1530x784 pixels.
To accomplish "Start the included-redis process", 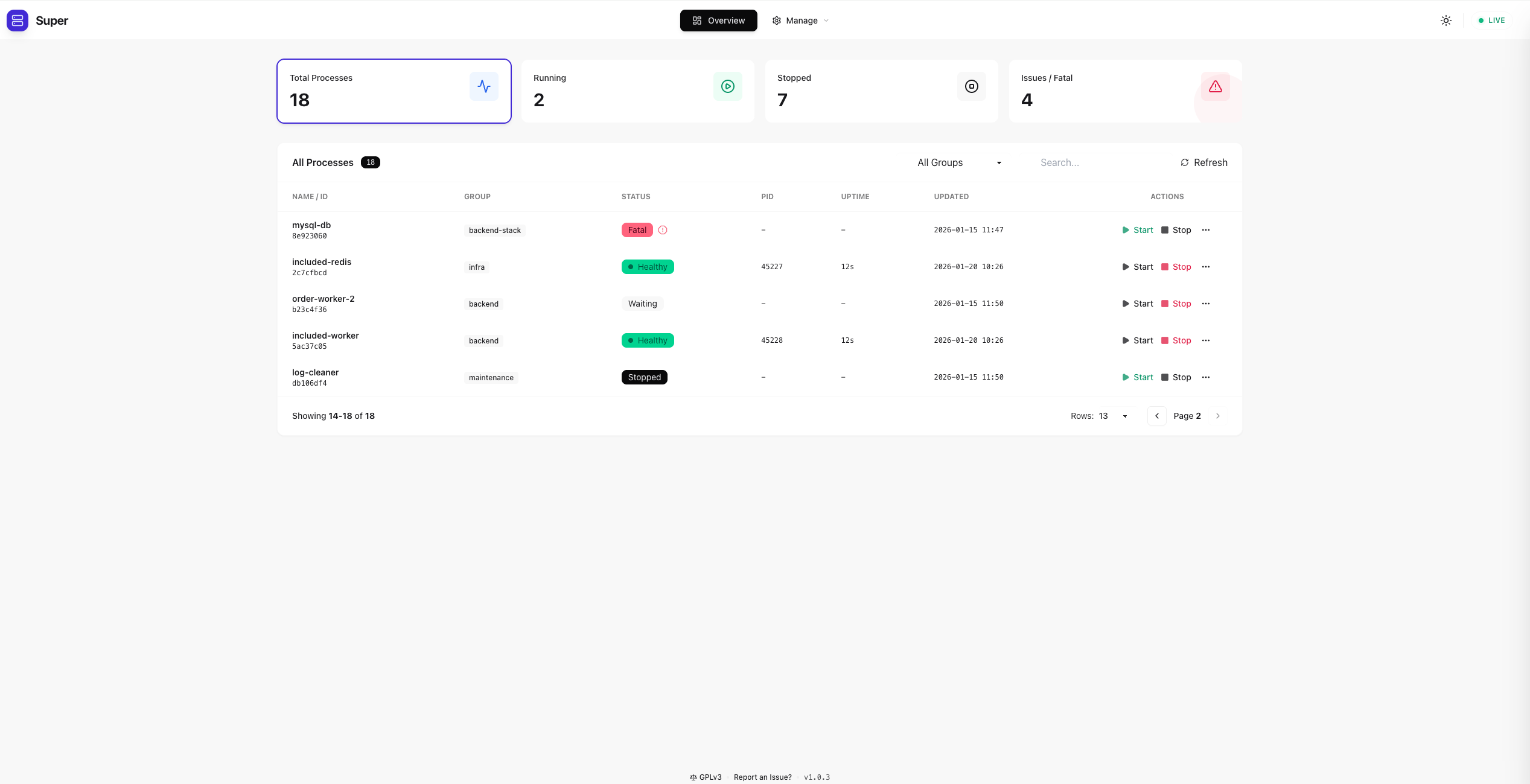I will (x=1138, y=267).
